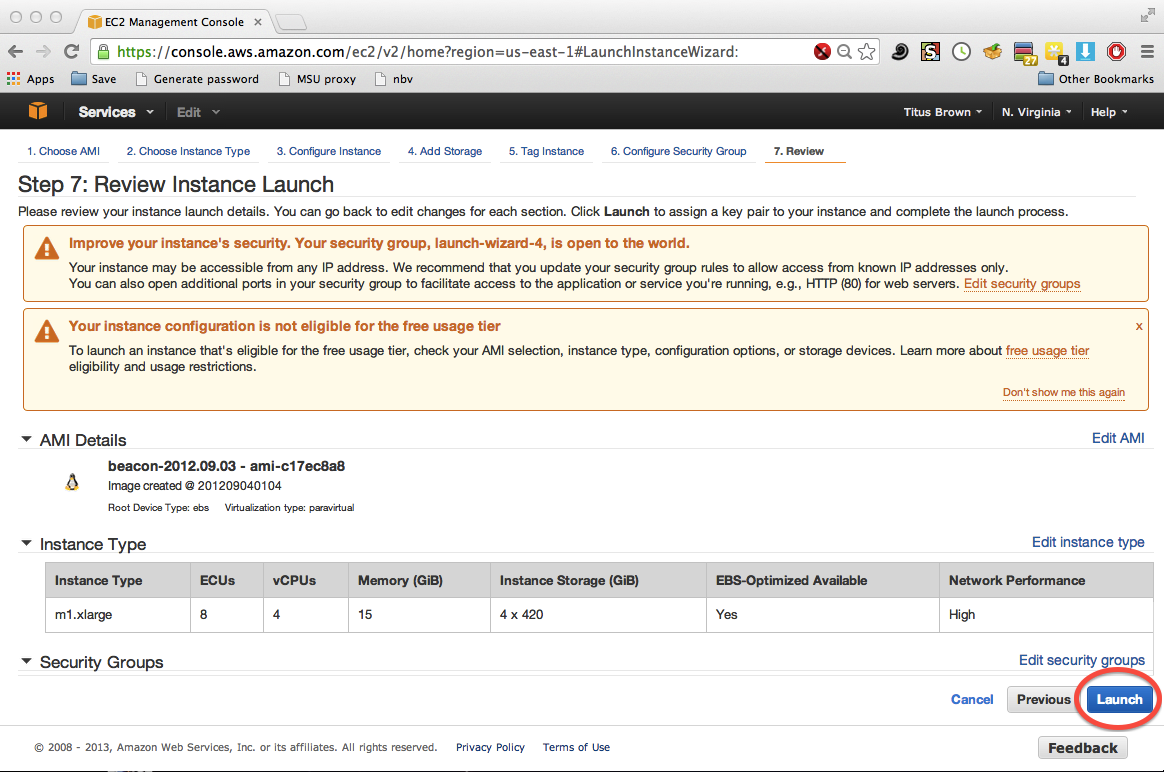Click the yellow extension icon with 4 badge
This screenshot has width=1164, height=772.
[x=1055, y=52]
